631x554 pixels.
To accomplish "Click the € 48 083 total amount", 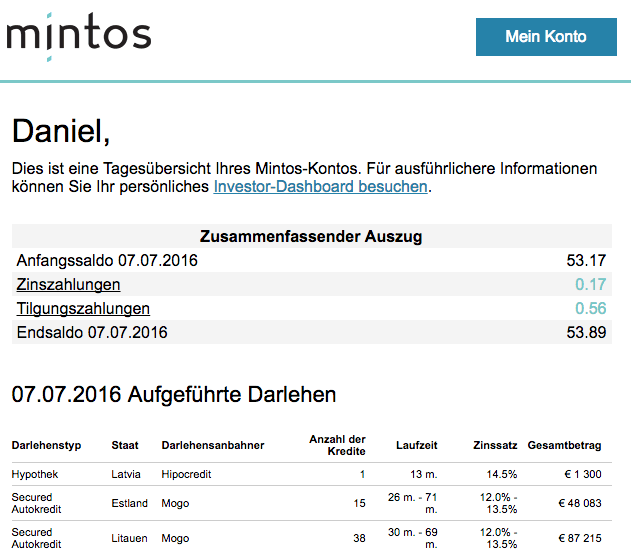I will [x=580, y=503].
